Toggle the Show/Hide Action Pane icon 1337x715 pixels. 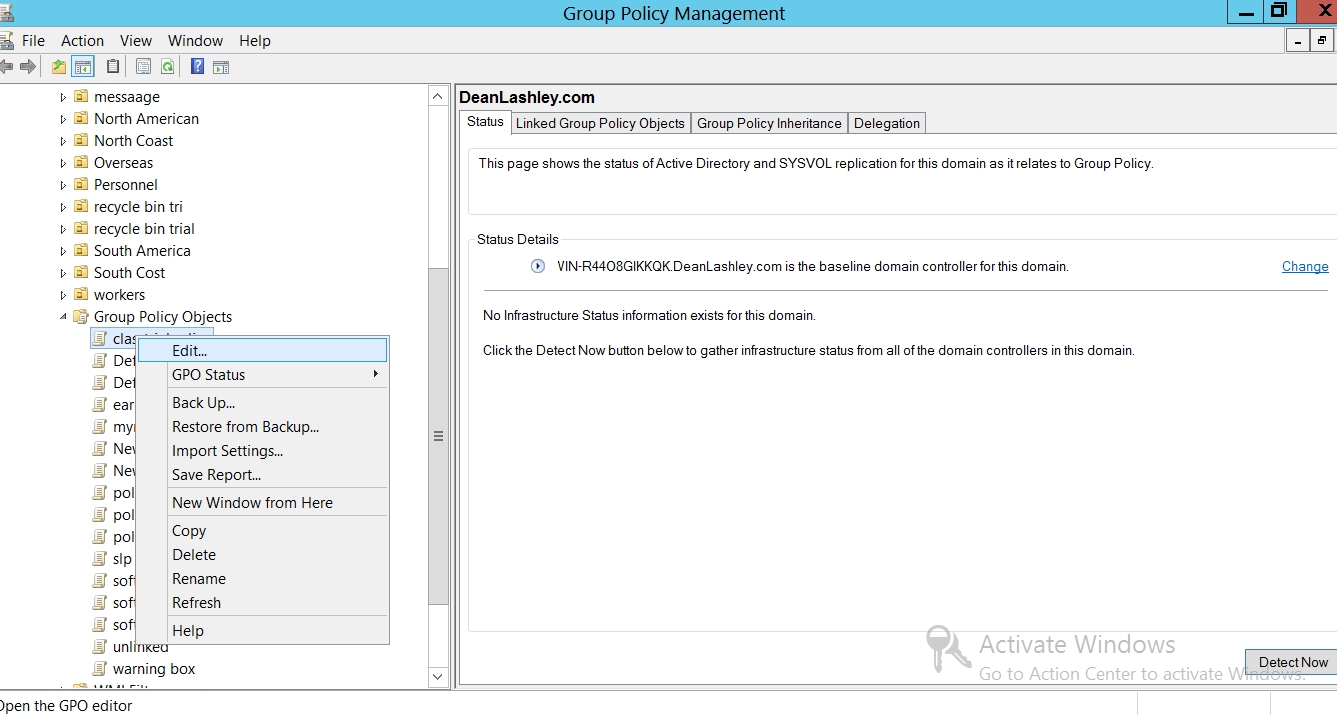pos(221,67)
